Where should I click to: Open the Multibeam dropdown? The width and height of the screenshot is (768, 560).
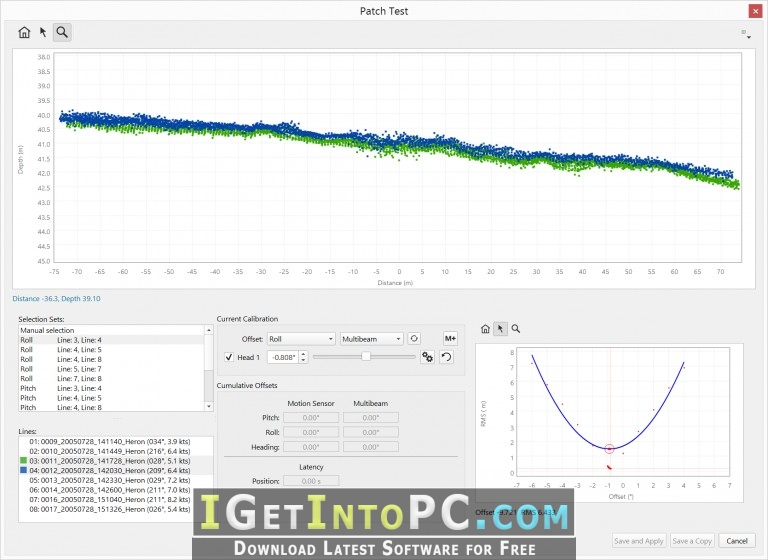coord(372,339)
